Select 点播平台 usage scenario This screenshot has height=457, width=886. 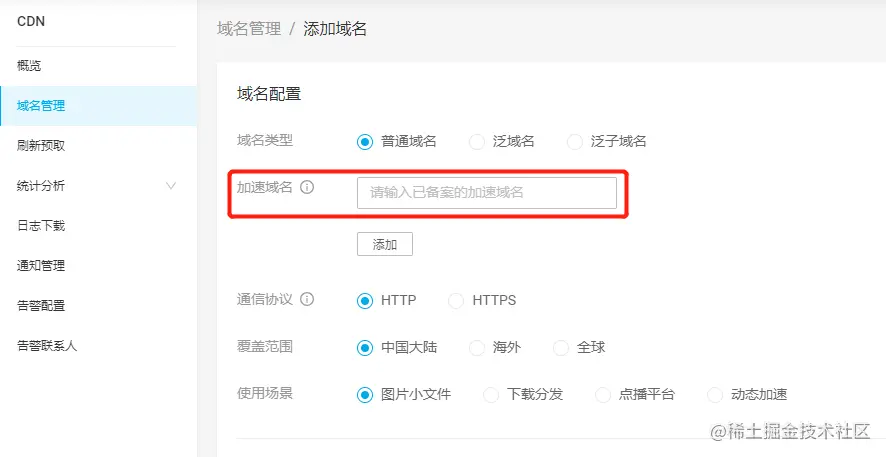[603, 394]
